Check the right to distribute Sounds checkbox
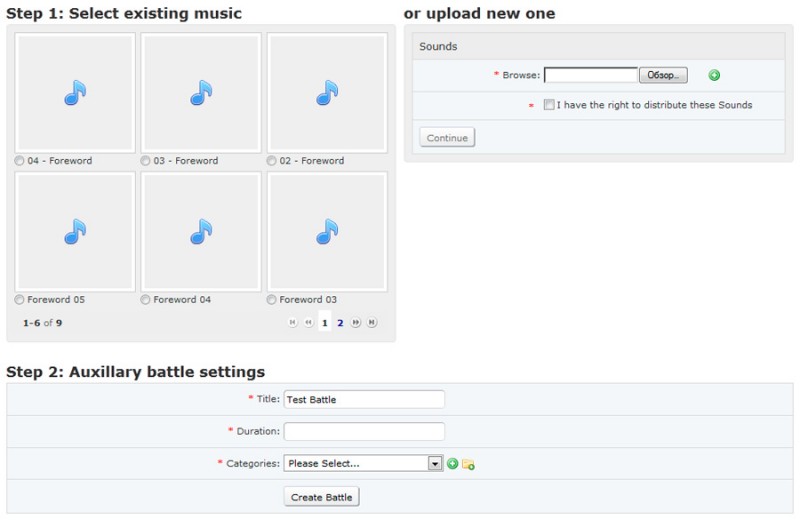Image resolution: width=800 pixels, height=520 pixels. pyautogui.click(x=549, y=105)
